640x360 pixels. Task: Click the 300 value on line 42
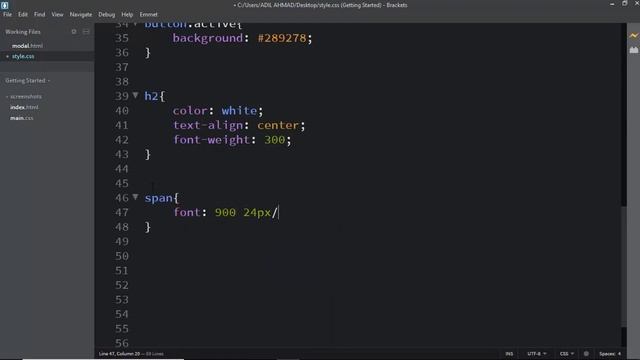click(x=275, y=140)
